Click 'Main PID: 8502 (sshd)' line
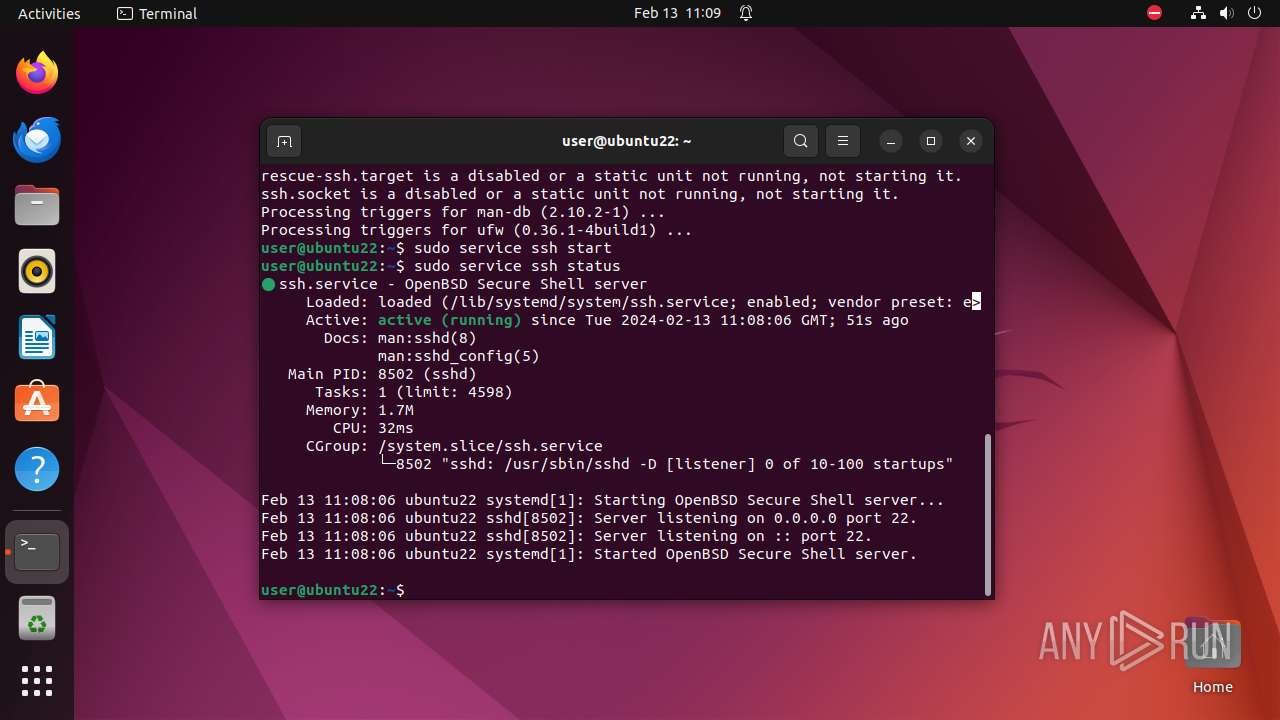The height and width of the screenshot is (720, 1280). pyautogui.click(x=382, y=374)
